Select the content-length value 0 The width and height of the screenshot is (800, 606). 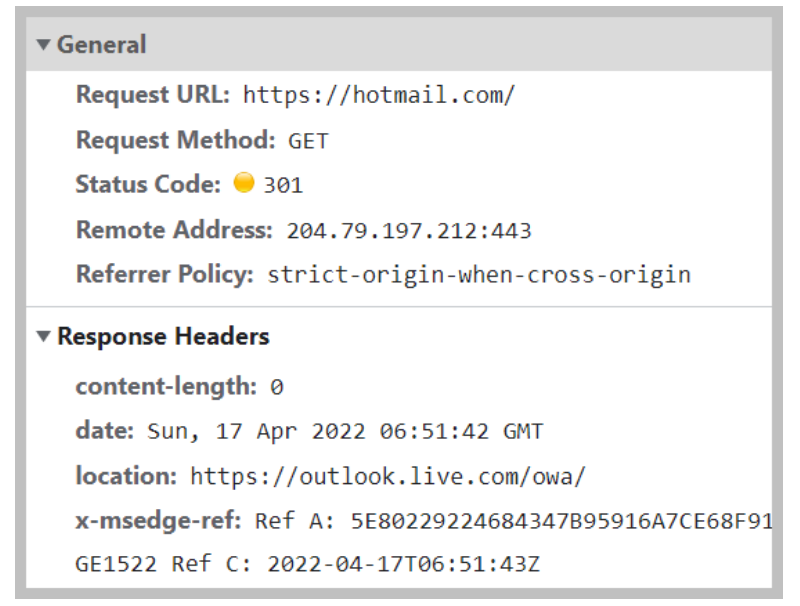pos(277,387)
